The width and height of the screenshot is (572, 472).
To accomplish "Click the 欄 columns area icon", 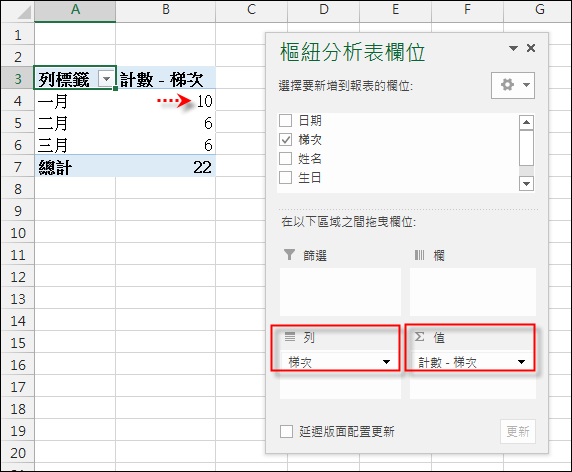I will point(420,255).
